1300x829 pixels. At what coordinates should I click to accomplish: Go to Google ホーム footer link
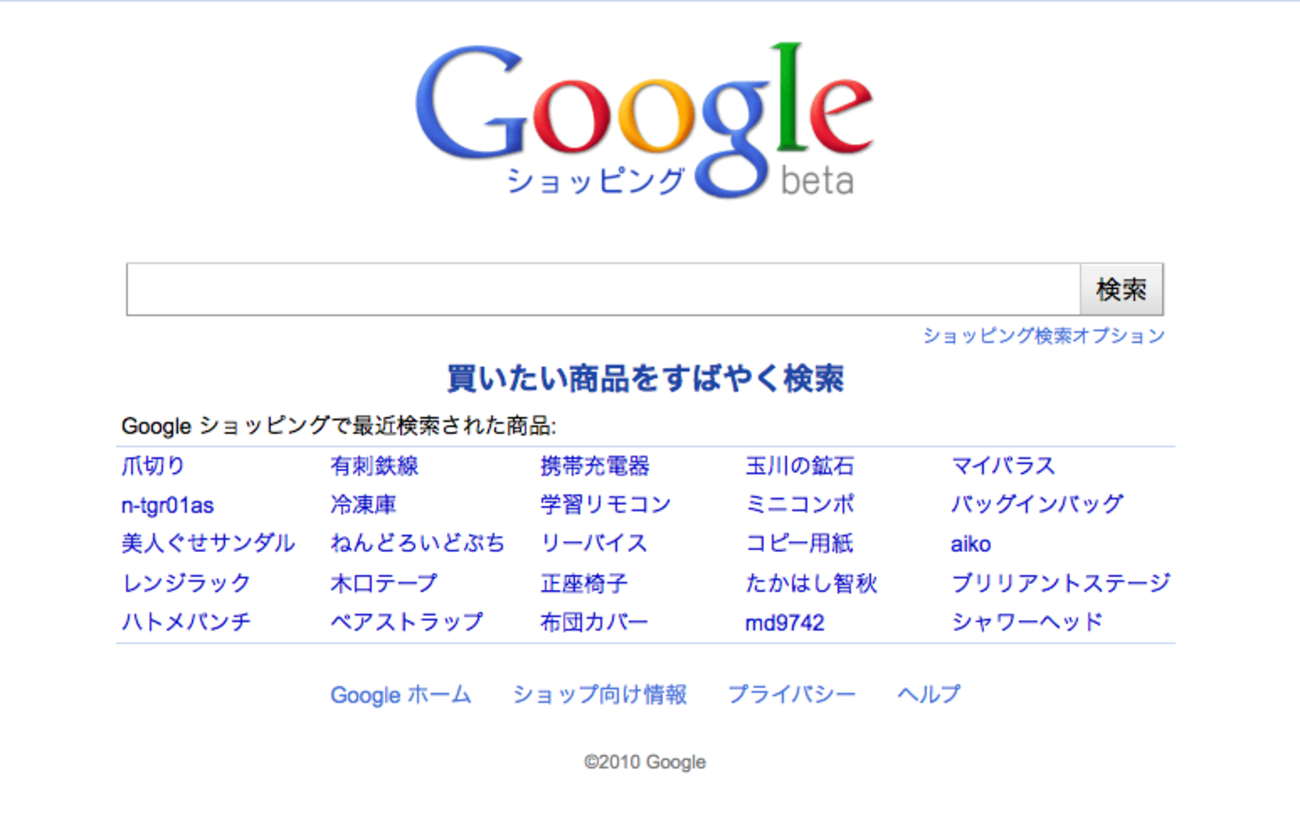coord(401,695)
